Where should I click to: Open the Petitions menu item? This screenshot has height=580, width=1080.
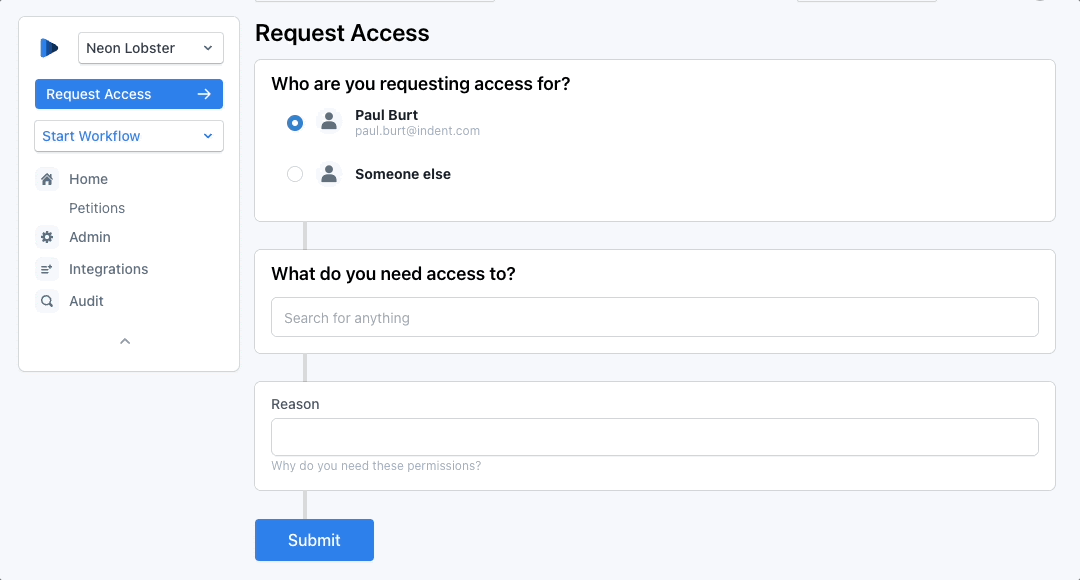pyautogui.click(x=97, y=208)
